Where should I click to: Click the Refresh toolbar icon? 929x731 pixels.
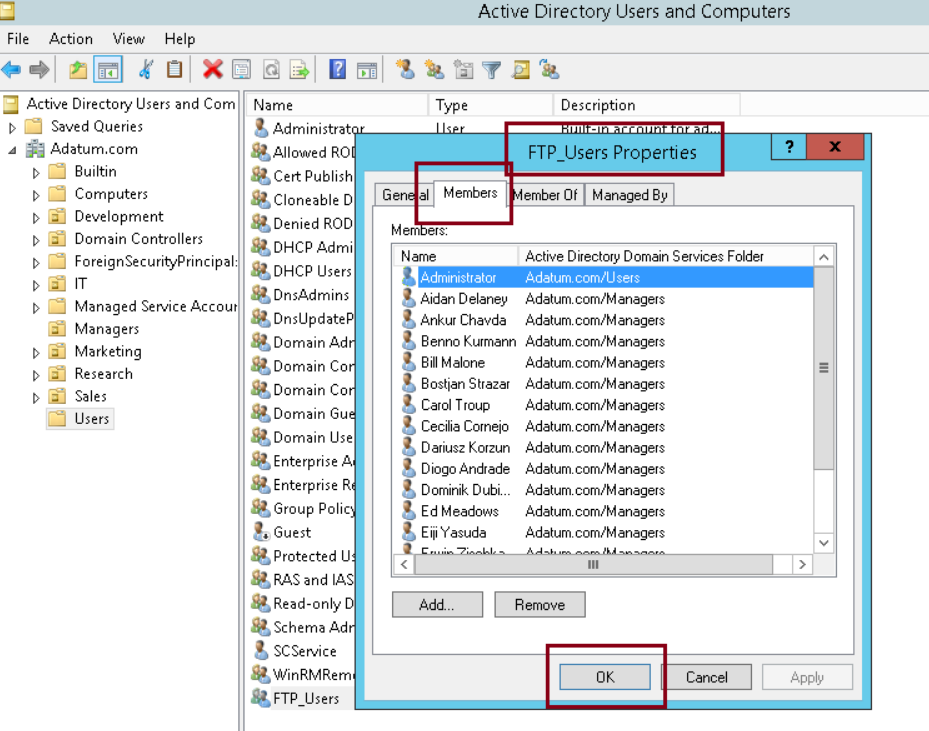tap(271, 70)
